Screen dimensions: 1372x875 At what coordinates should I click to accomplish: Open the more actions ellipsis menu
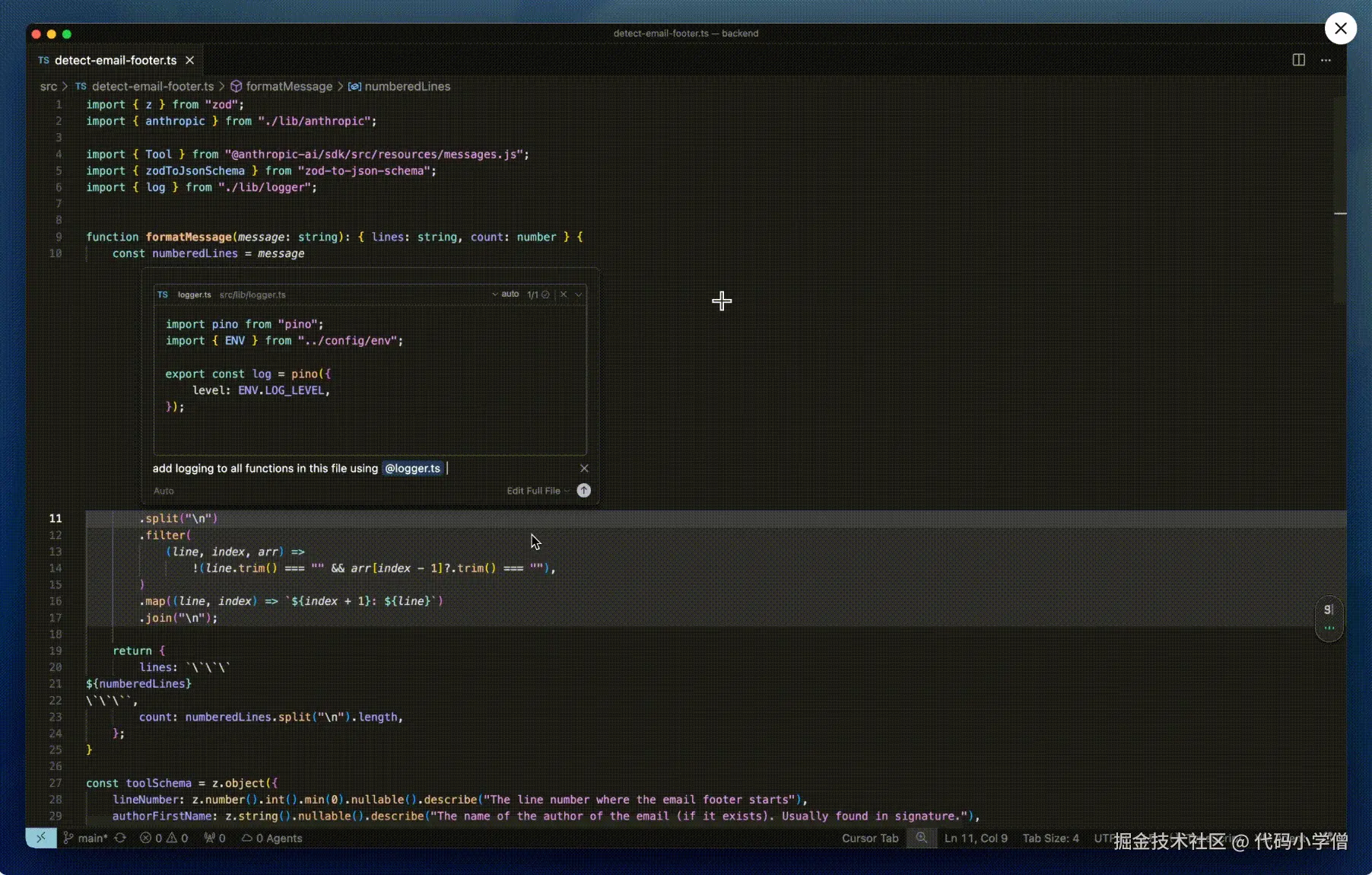coord(1327,60)
